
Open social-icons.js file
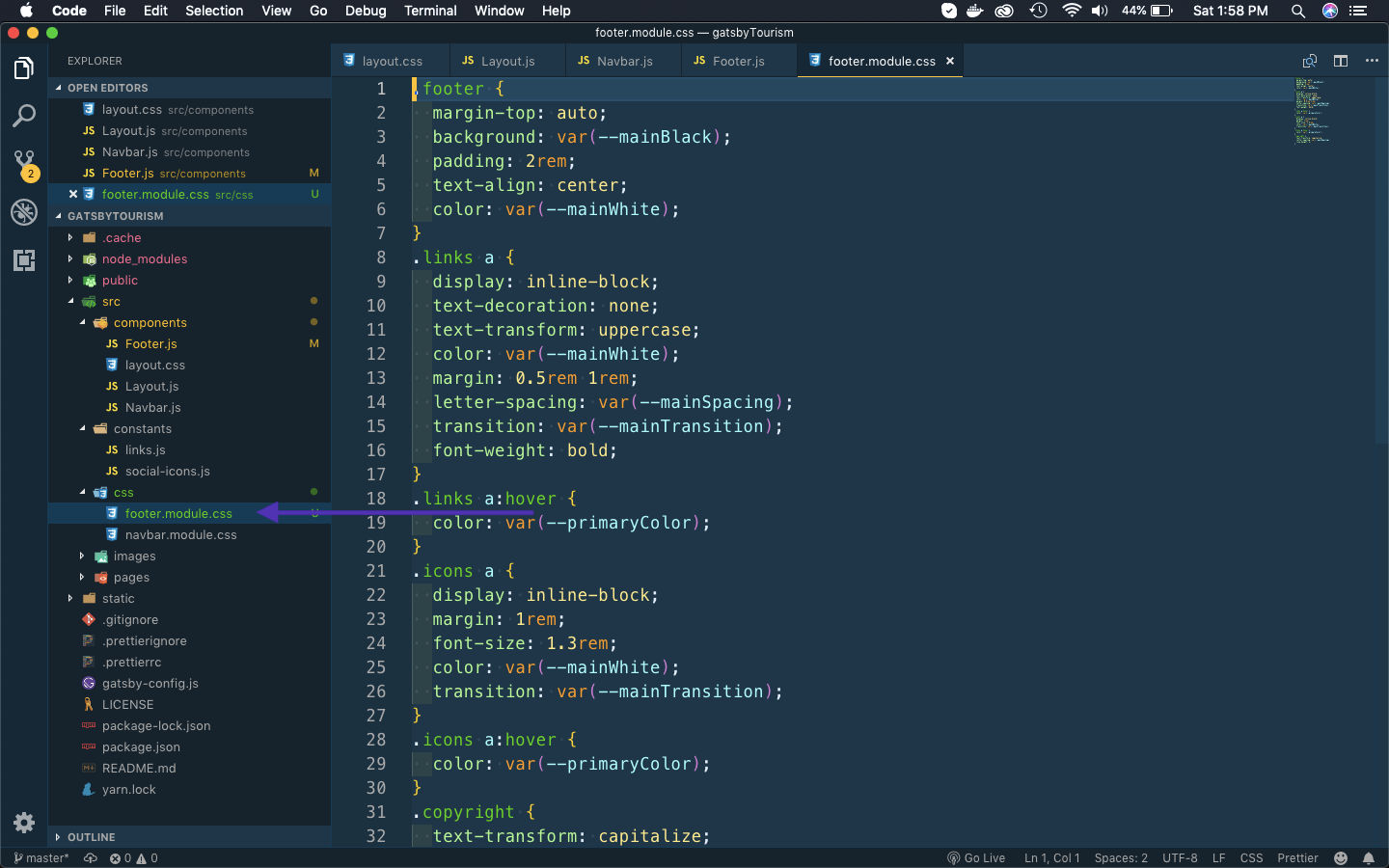click(x=189, y=471)
